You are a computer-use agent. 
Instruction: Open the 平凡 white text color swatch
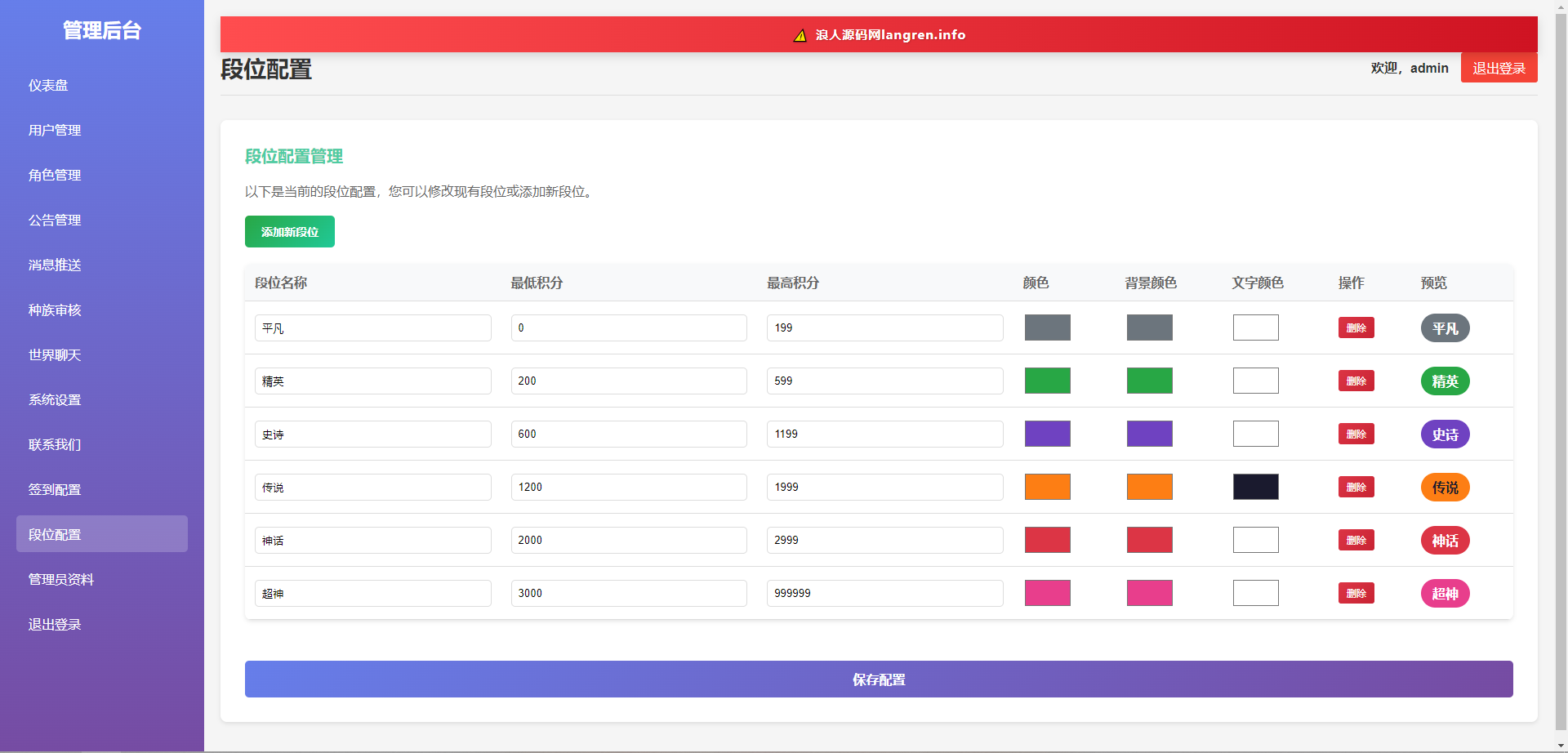[1255, 328]
